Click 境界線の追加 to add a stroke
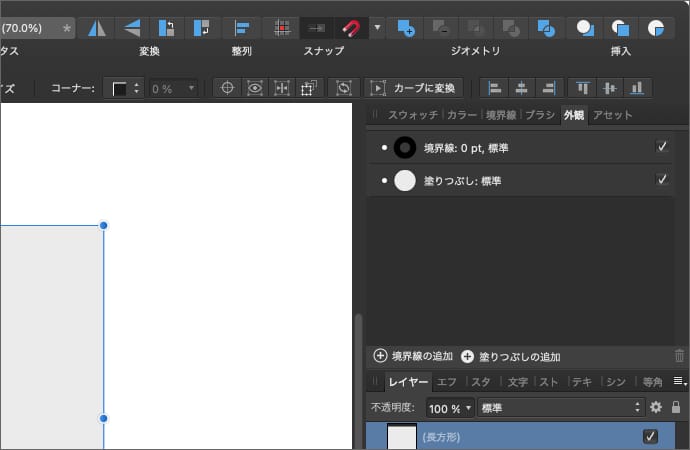 pyautogui.click(x=413, y=356)
